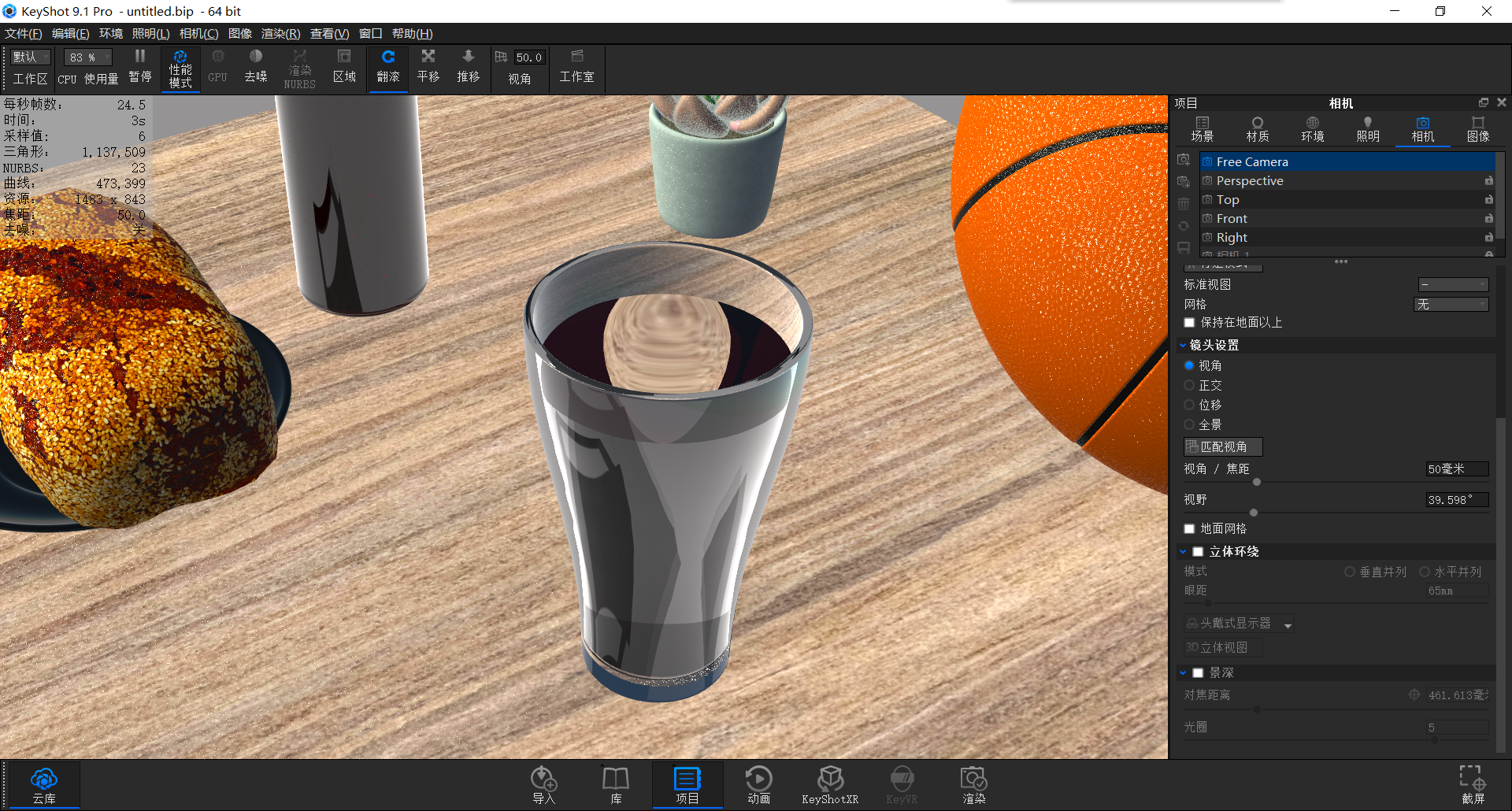Image resolution: width=1512 pixels, height=811 pixels.
Task: Activate the 平移 (Pan) tool
Action: 428,67
